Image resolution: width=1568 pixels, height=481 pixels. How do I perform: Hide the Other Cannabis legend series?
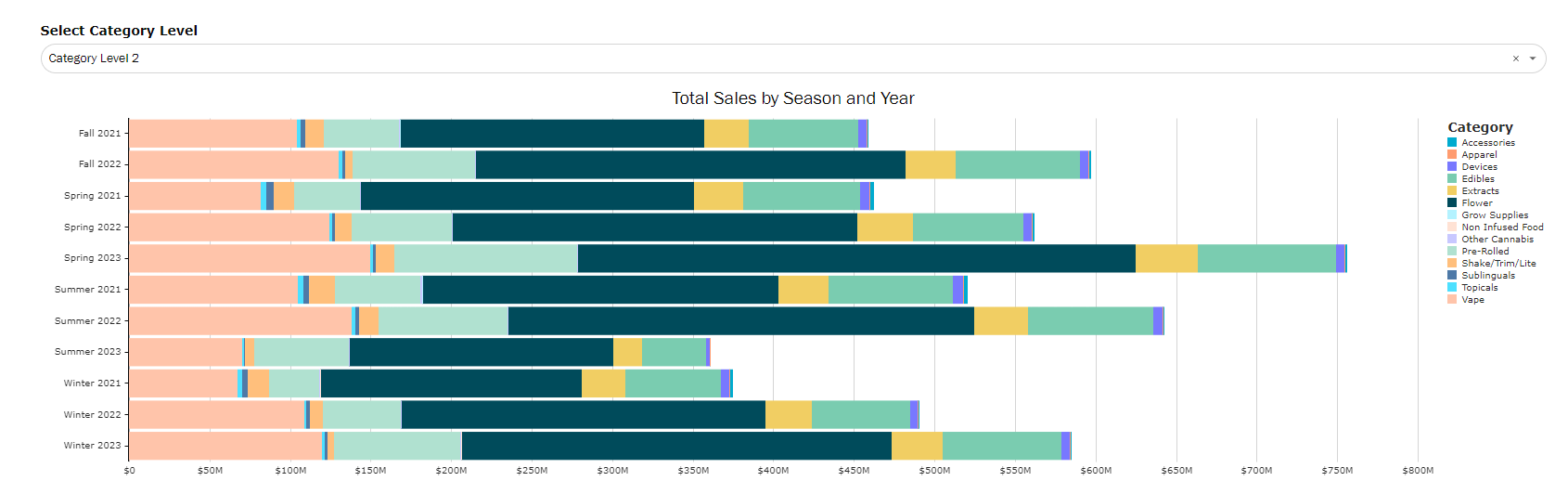[1497, 240]
